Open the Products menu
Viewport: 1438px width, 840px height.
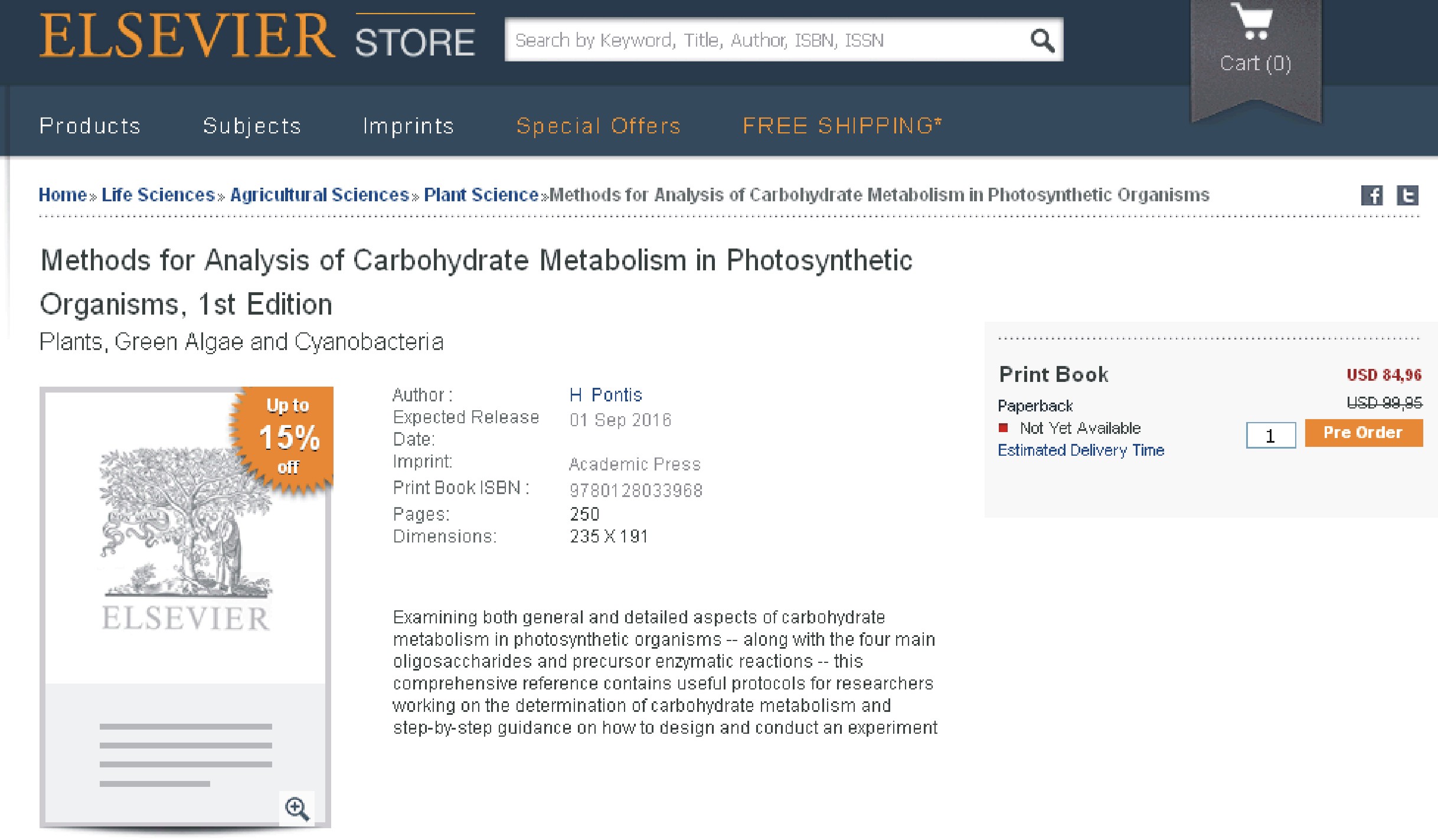tap(90, 126)
